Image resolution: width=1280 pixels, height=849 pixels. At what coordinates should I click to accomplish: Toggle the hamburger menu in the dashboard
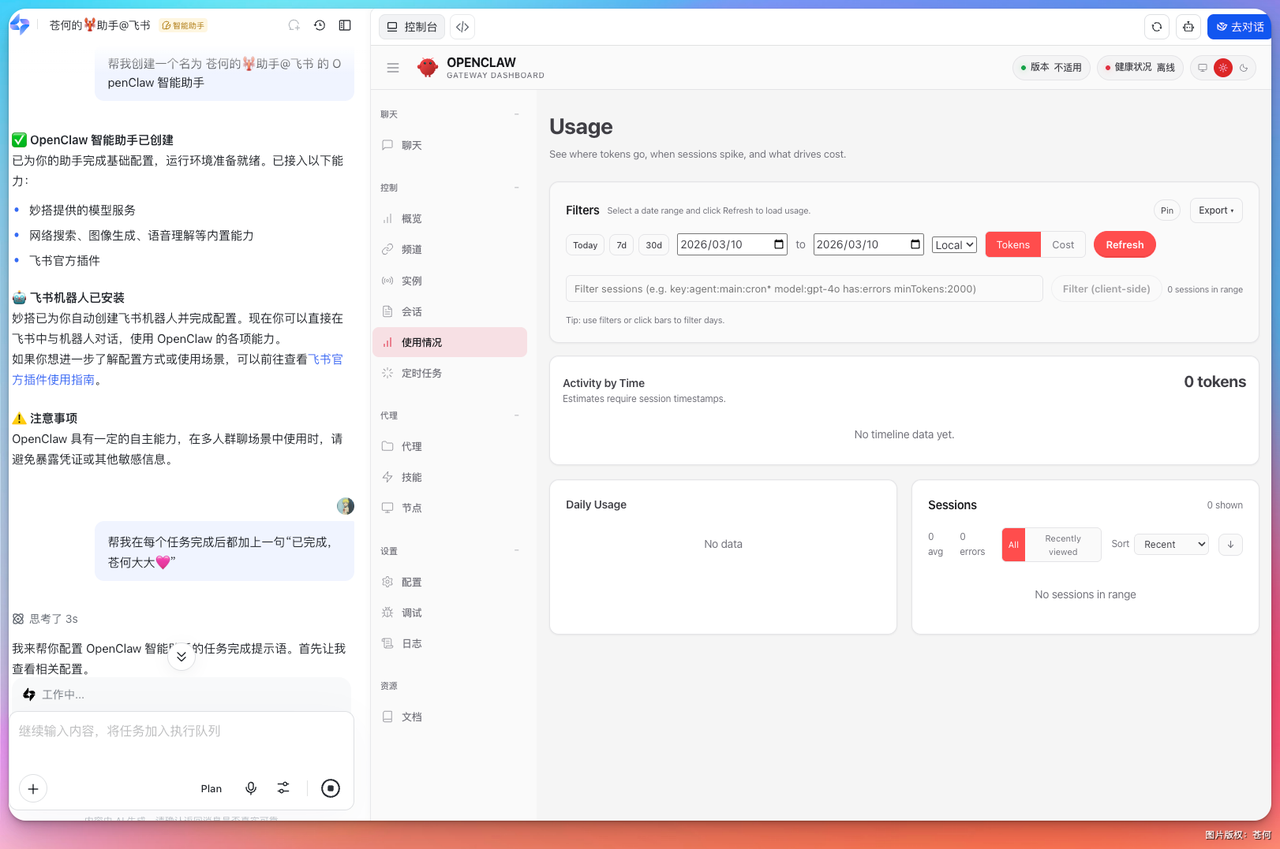click(x=393, y=68)
